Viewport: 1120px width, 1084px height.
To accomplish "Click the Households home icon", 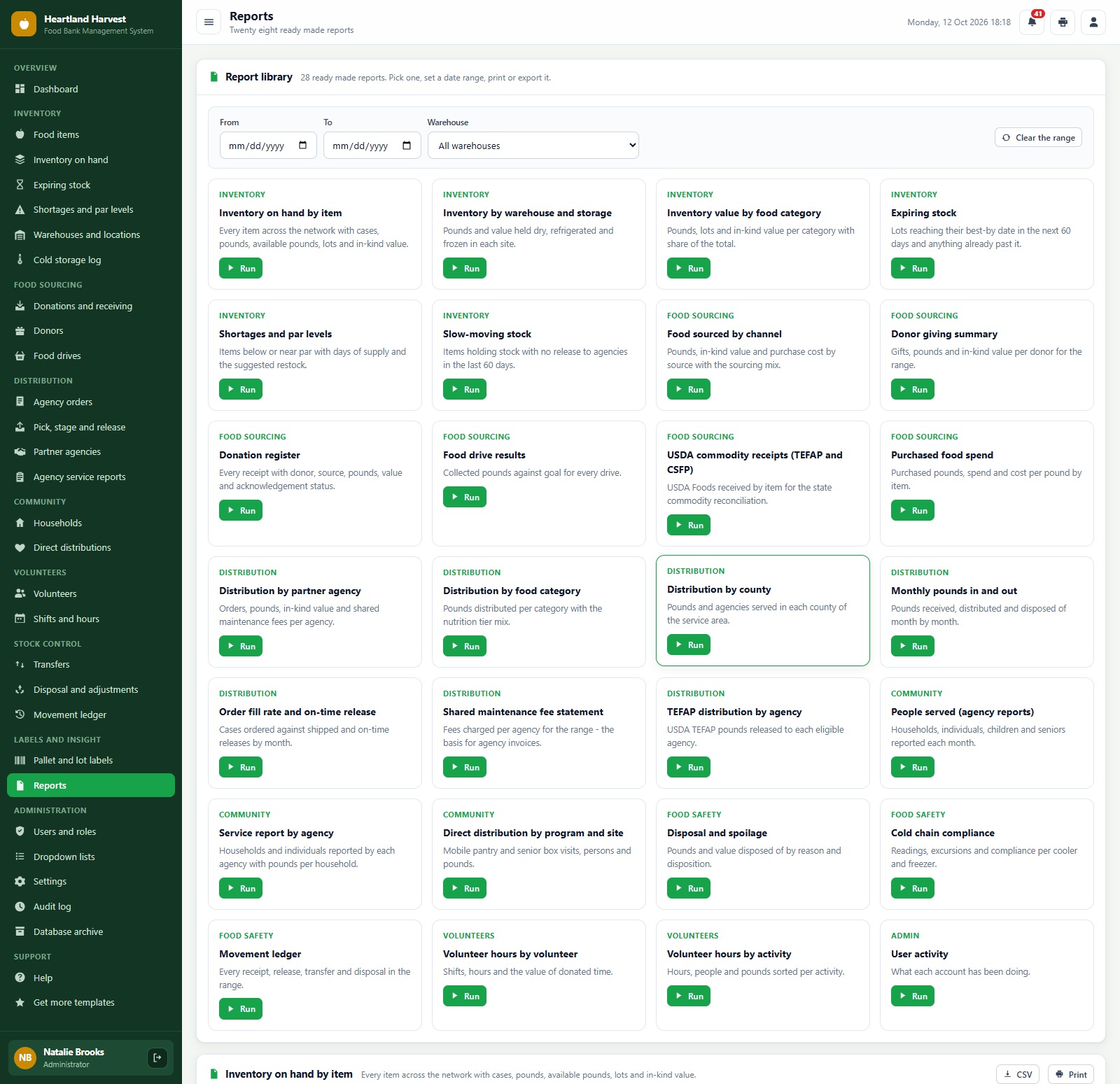I will 20,523.
